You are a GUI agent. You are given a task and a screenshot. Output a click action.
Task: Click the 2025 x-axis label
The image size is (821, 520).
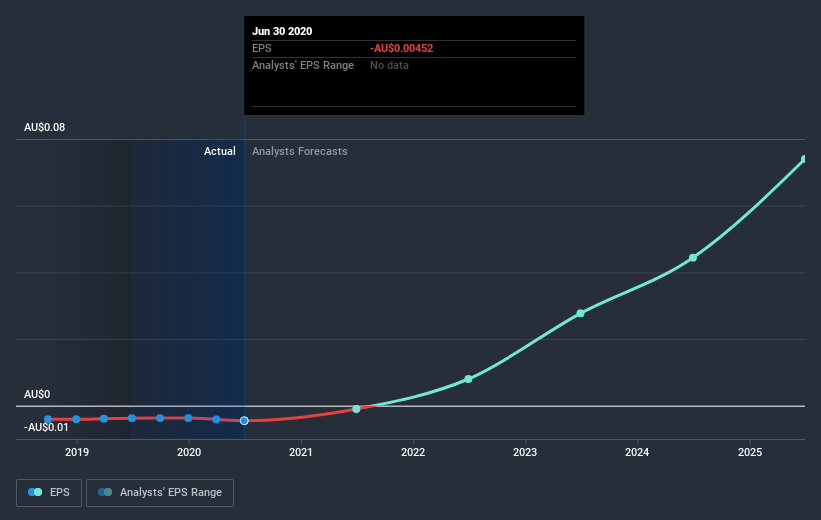click(750, 452)
